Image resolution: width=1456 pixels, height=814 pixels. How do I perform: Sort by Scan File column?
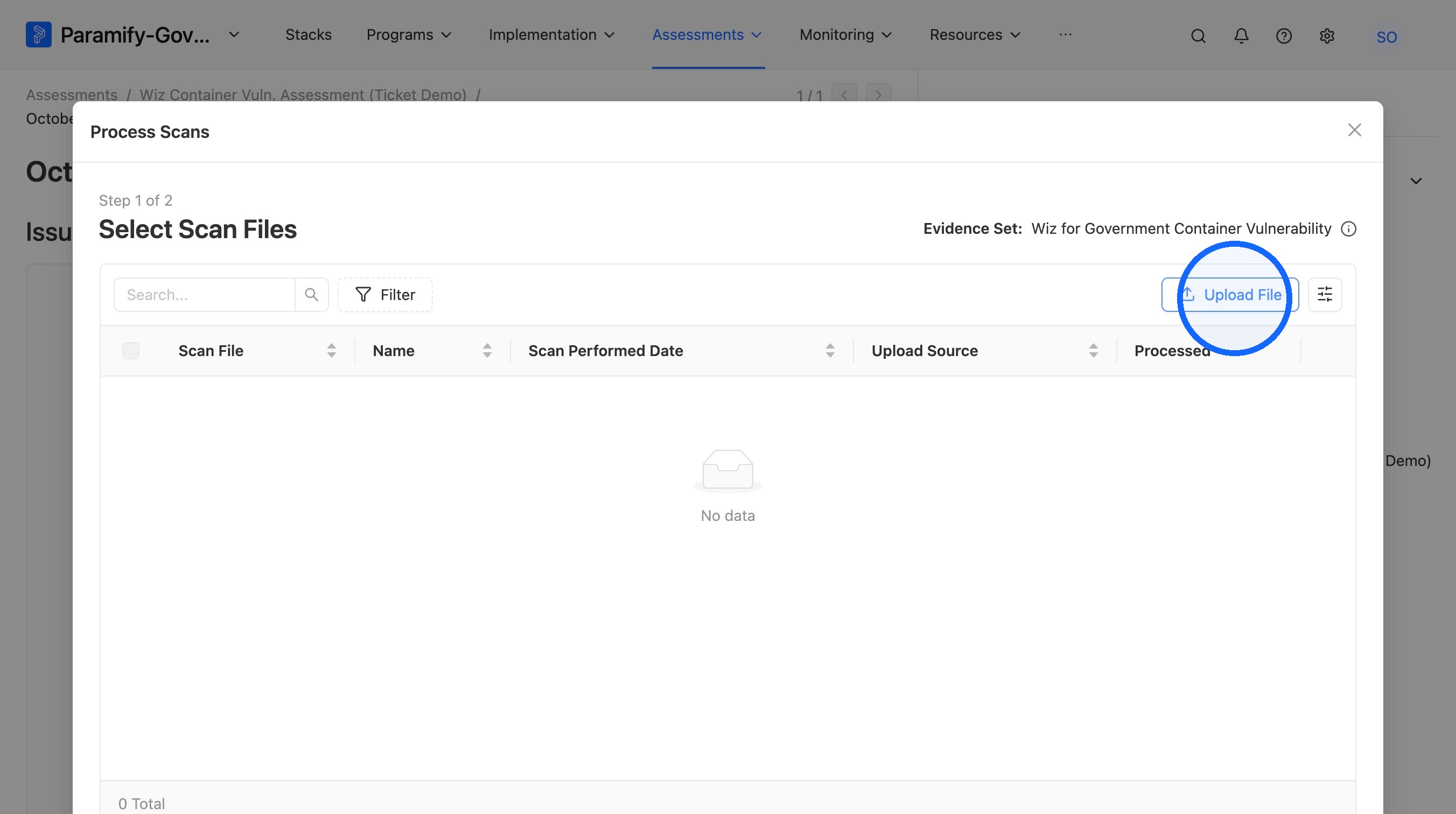[332, 351]
